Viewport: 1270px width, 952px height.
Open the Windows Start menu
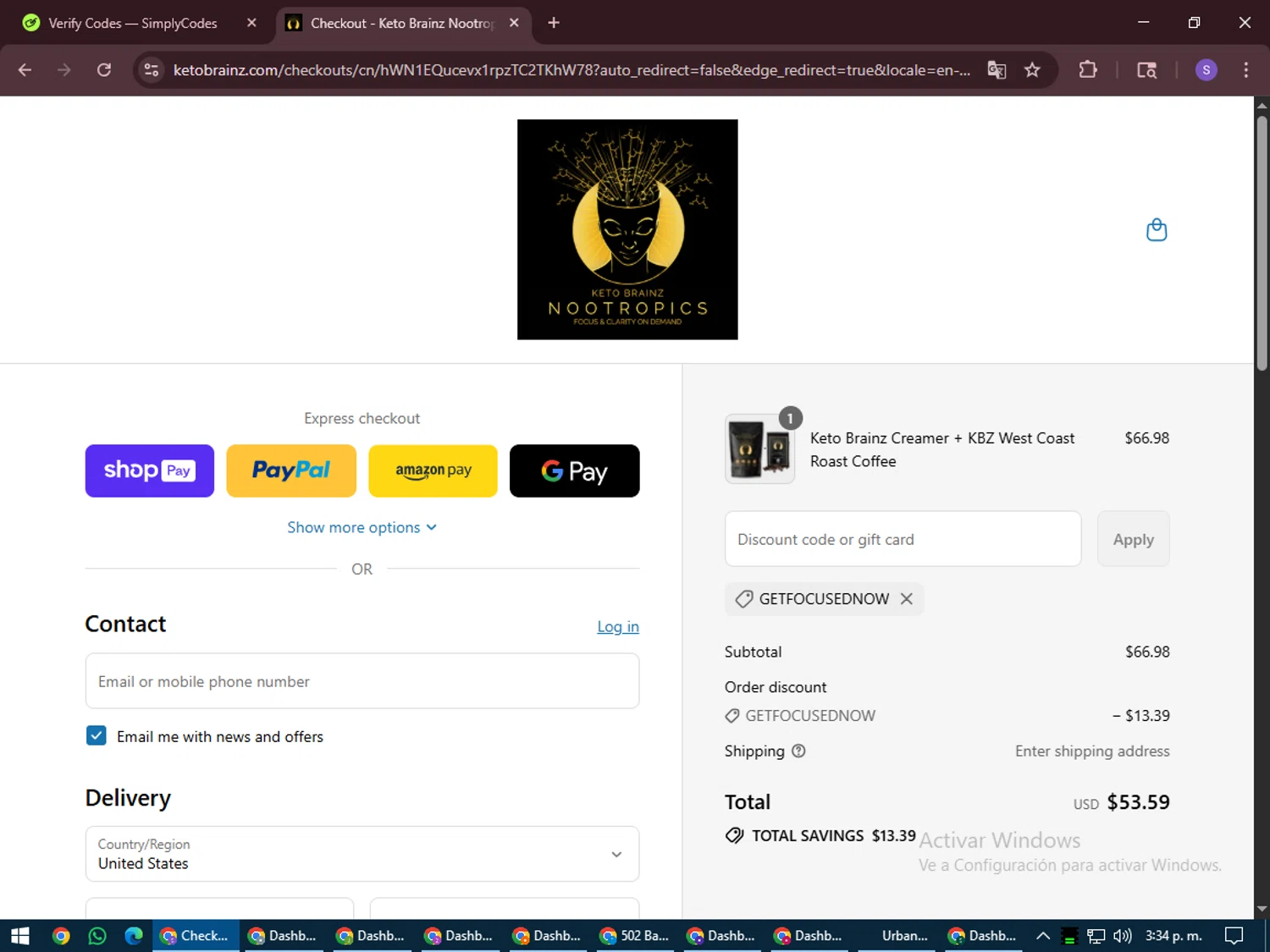(x=19, y=936)
